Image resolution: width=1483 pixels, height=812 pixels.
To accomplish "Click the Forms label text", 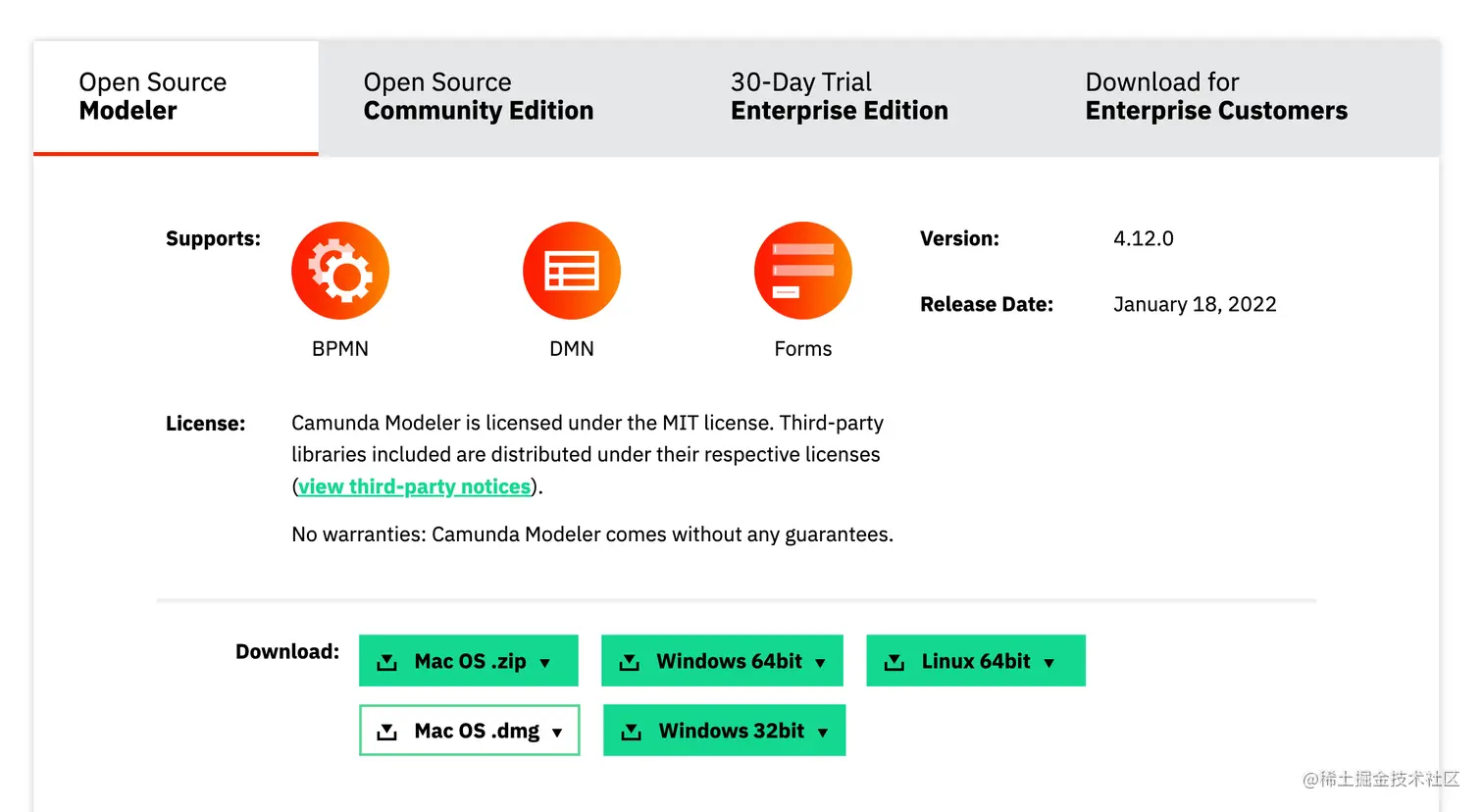I will (803, 349).
